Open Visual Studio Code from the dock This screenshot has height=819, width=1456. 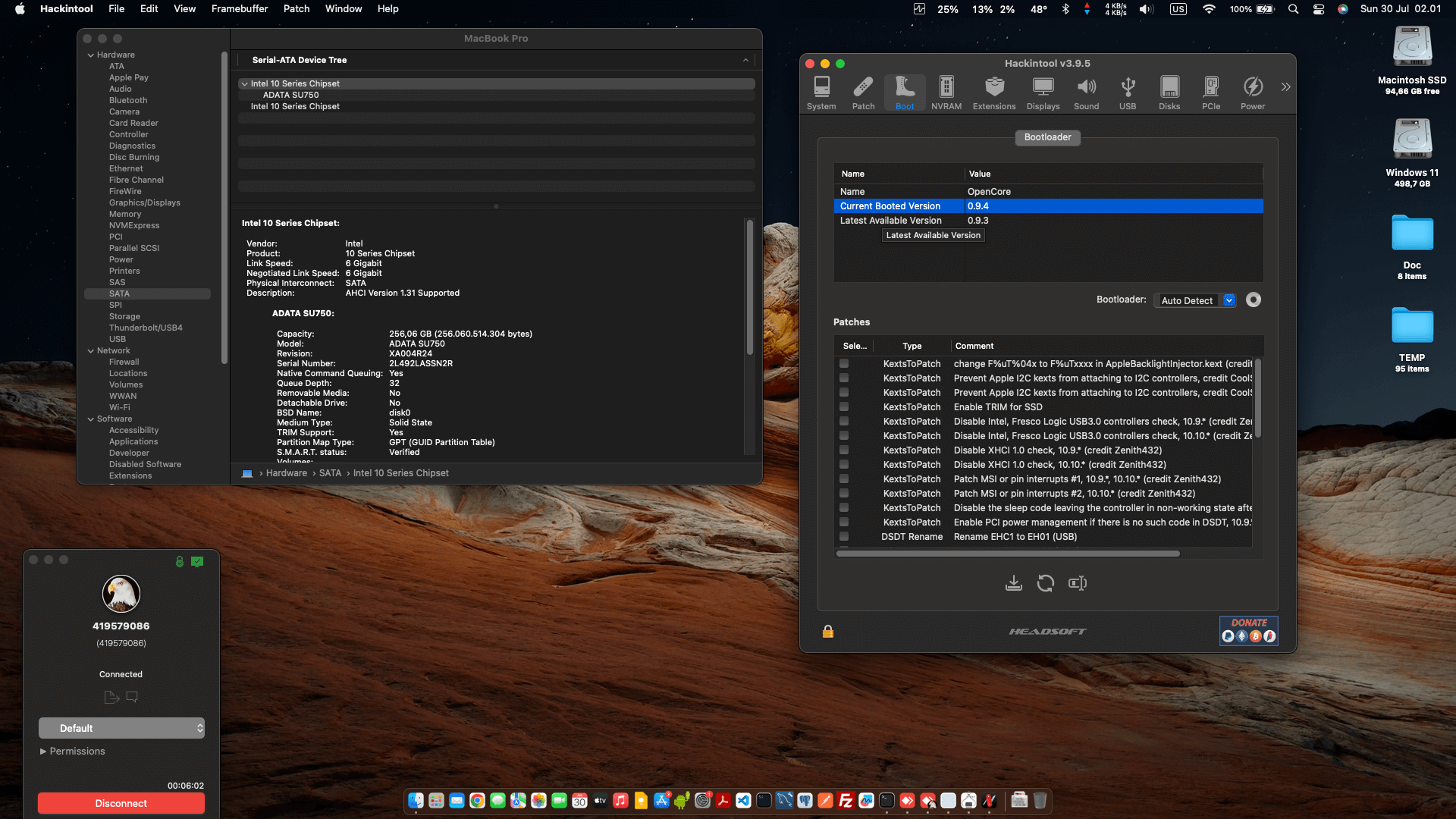coord(743,801)
